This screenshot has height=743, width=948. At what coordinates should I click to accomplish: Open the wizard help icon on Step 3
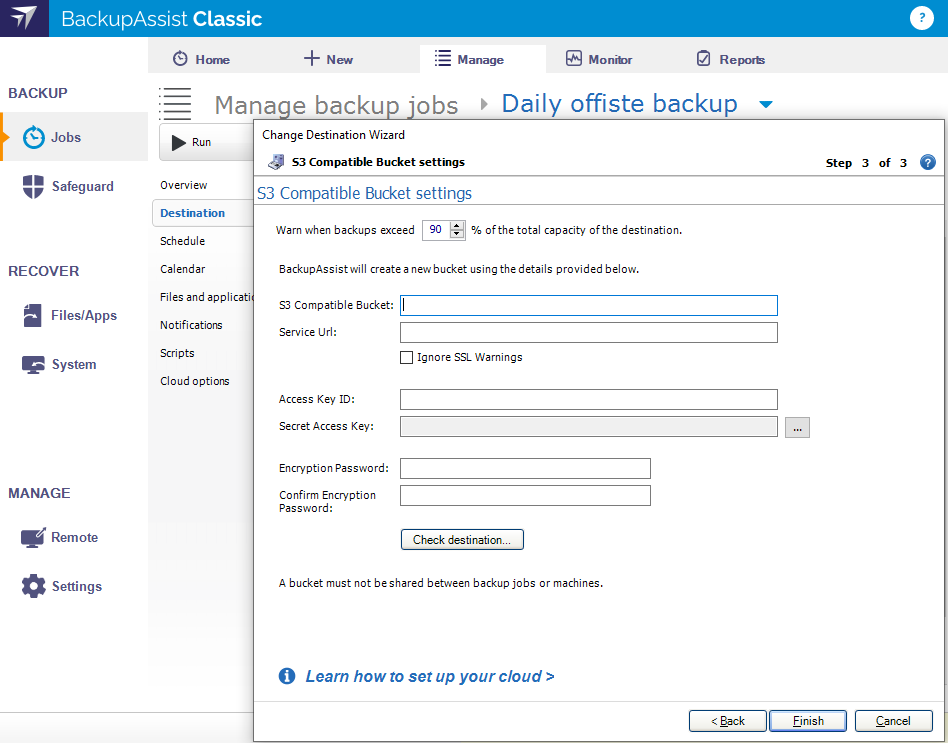tap(927, 161)
